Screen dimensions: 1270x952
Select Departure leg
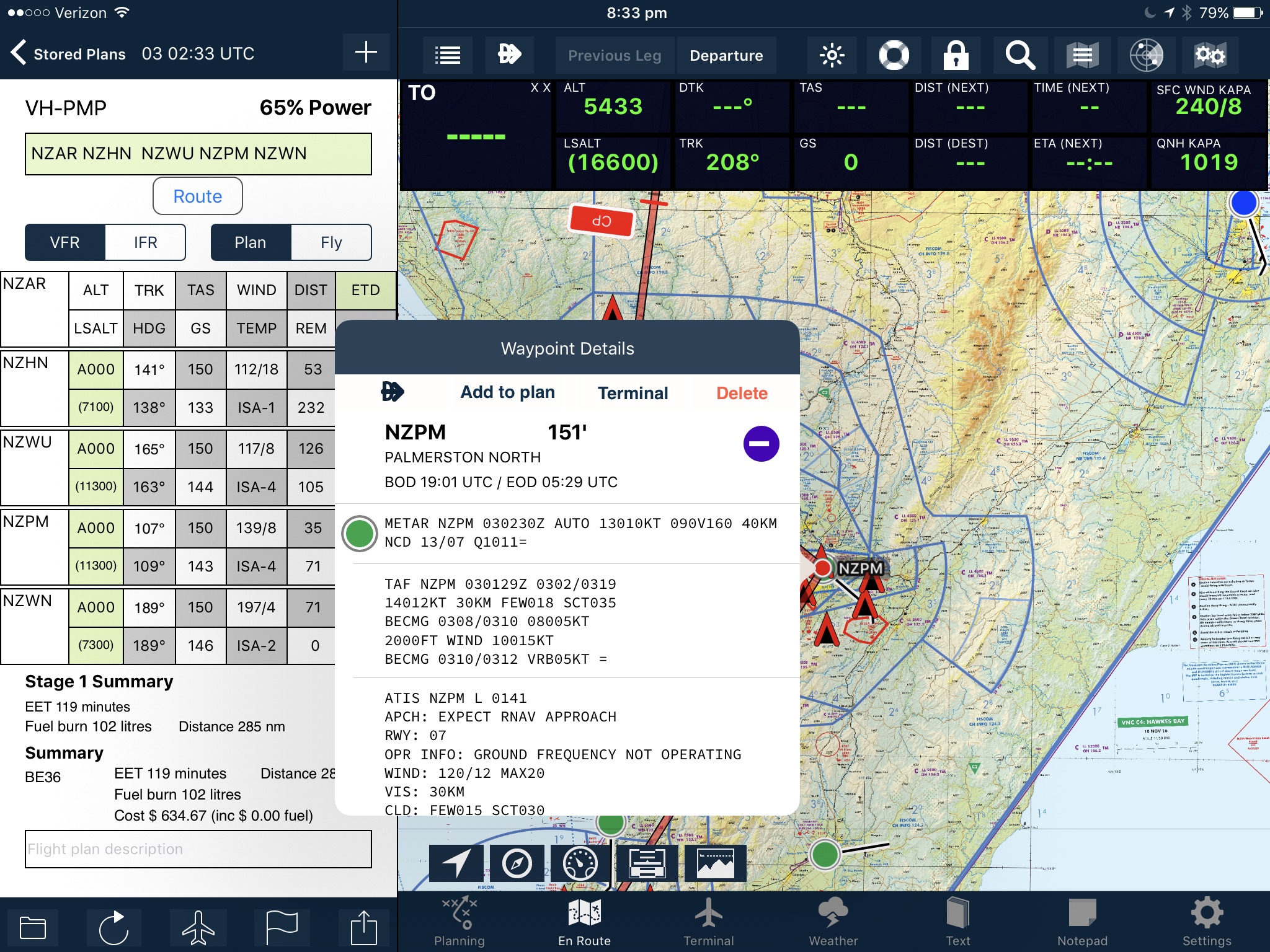pos(726,55)
